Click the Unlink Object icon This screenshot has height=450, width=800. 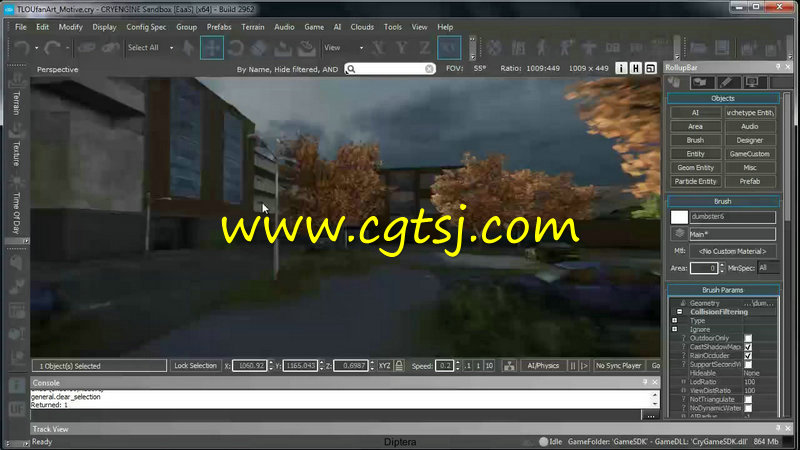[110, 48]
